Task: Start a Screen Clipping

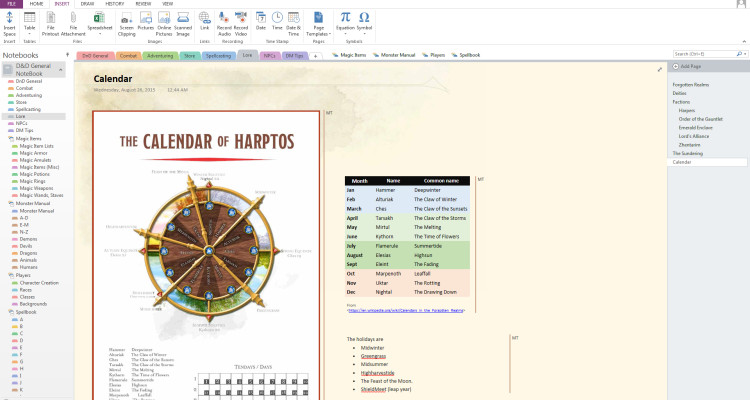Action: (x=126, y=24)
